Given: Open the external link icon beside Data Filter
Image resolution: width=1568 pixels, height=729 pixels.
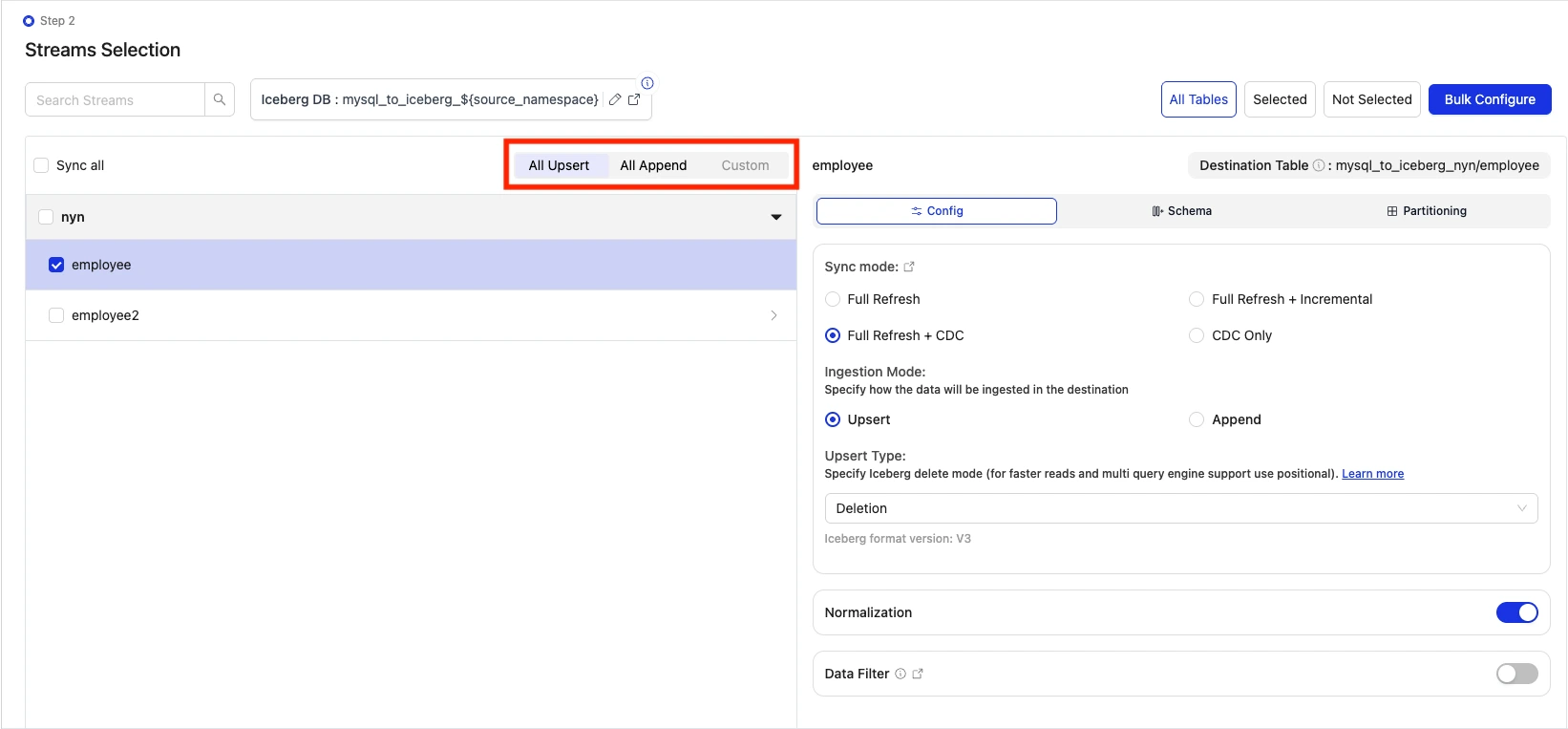Looking at the screenshot, I should 918,674.
